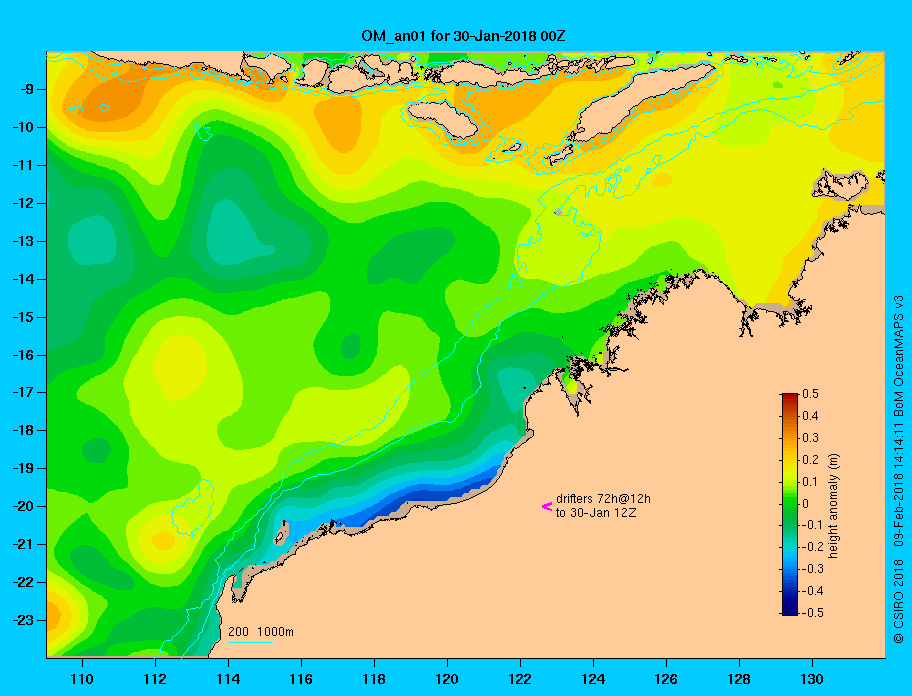Click the latitude label -21
The height and width of the screenshot is (696, 912).
click(22, 545)
